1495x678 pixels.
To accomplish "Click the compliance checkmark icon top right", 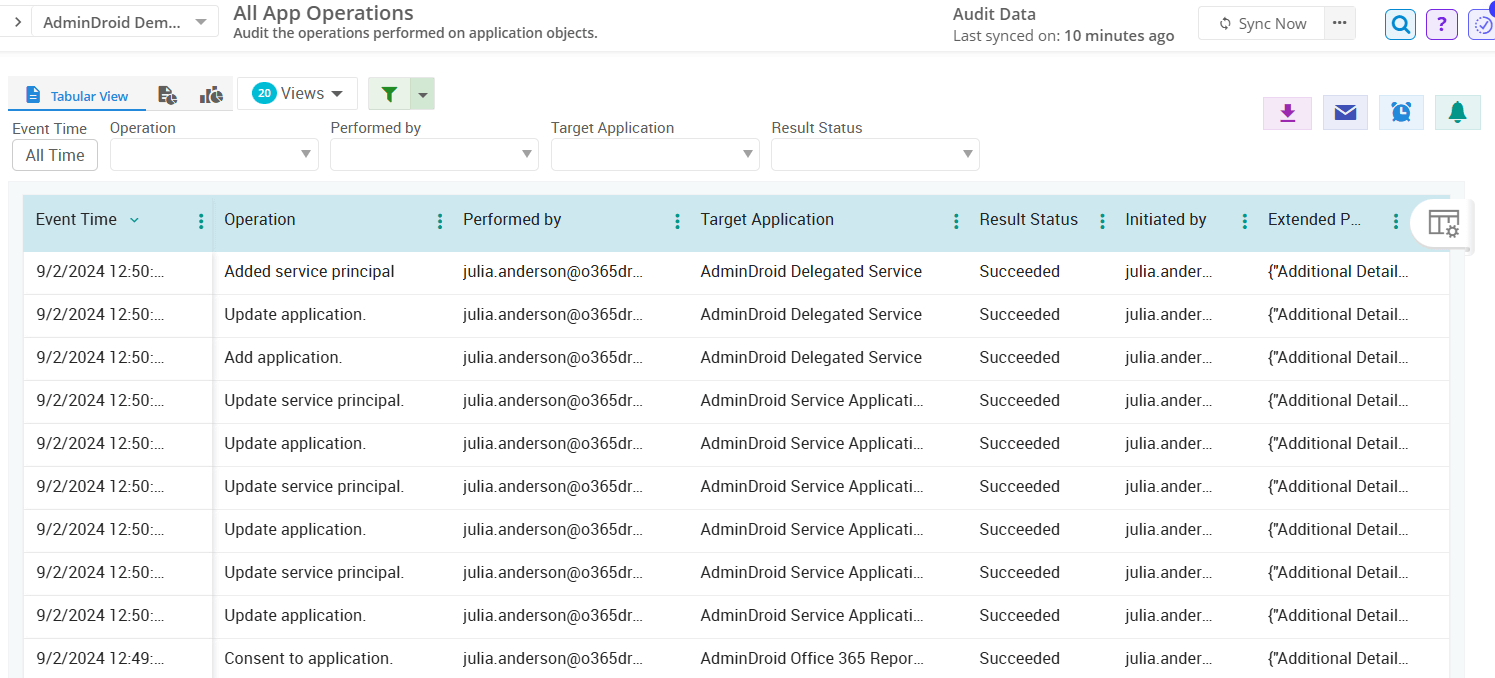I will pos(1483,23).
